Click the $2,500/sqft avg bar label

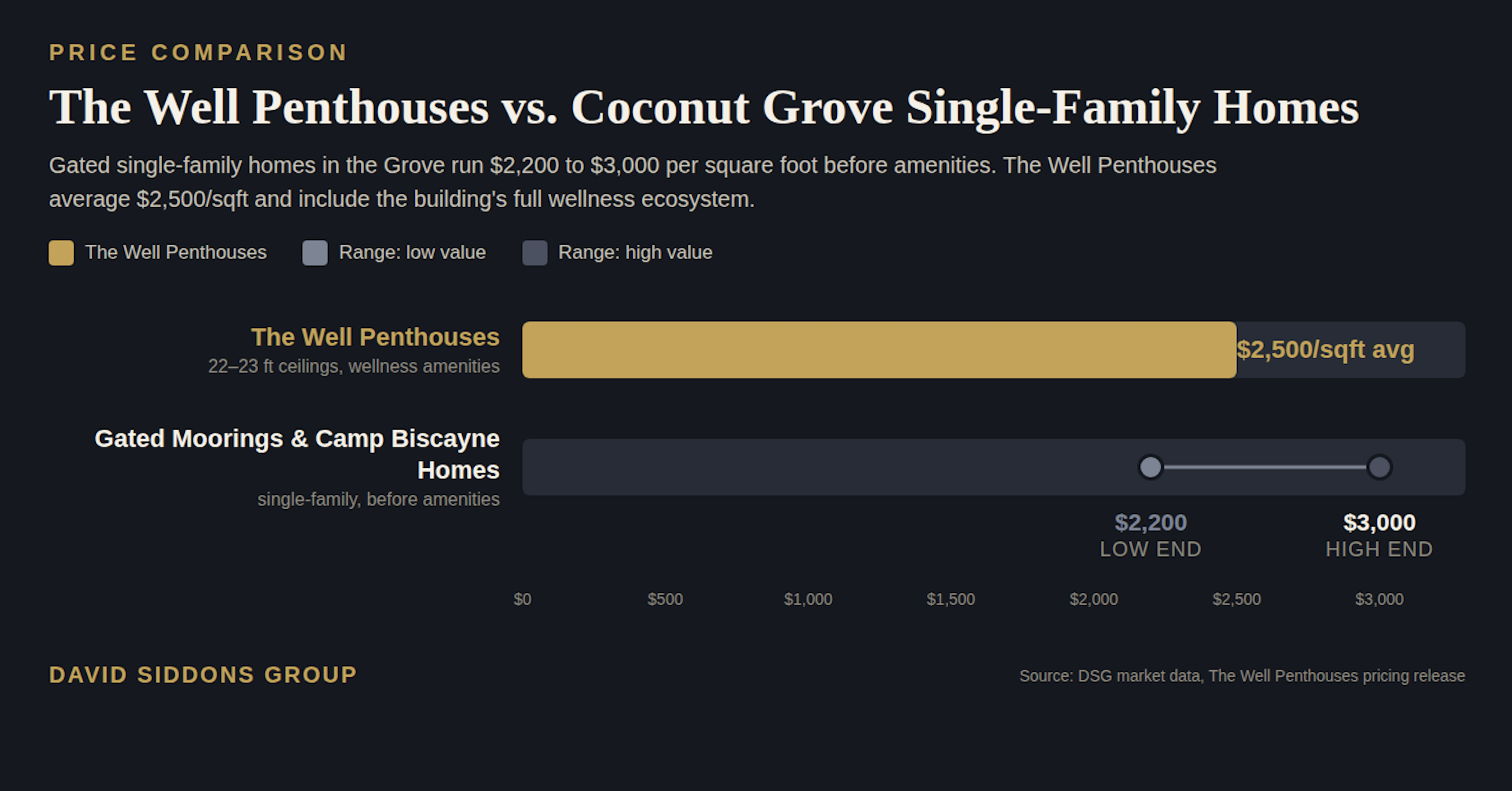click(x=1325, y=349)
